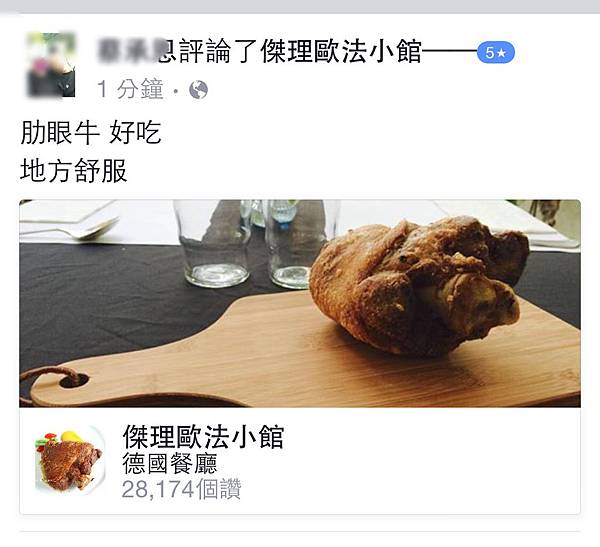The width and height of the screenshot is (600, 547).
Task: Click the 1 分鐘 post timestamp
Action: [x=130, y=89]
